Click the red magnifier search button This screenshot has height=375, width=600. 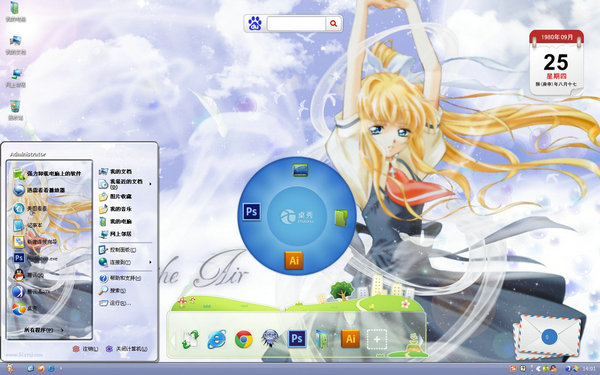[333, 24]
